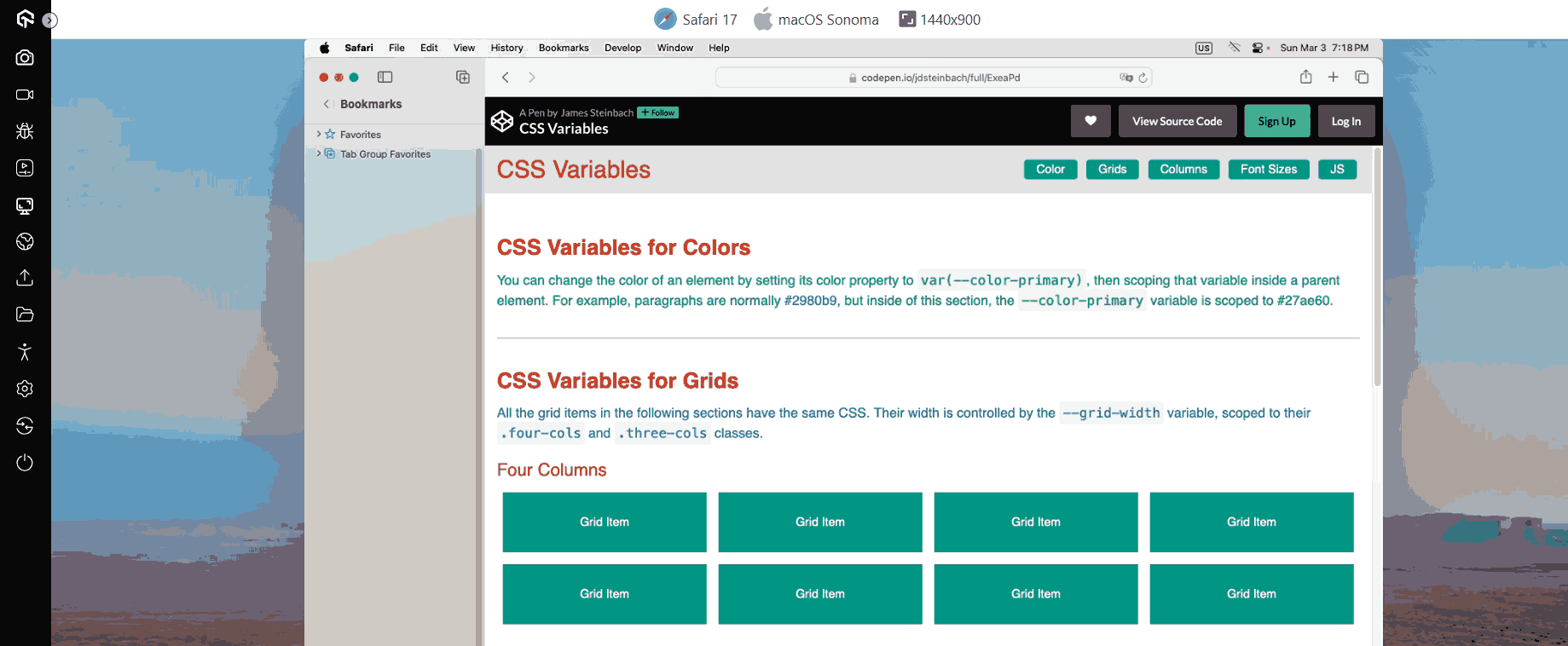Click the play-script icon in the left toolbar
1568x646 pixels.
point(25,168)
